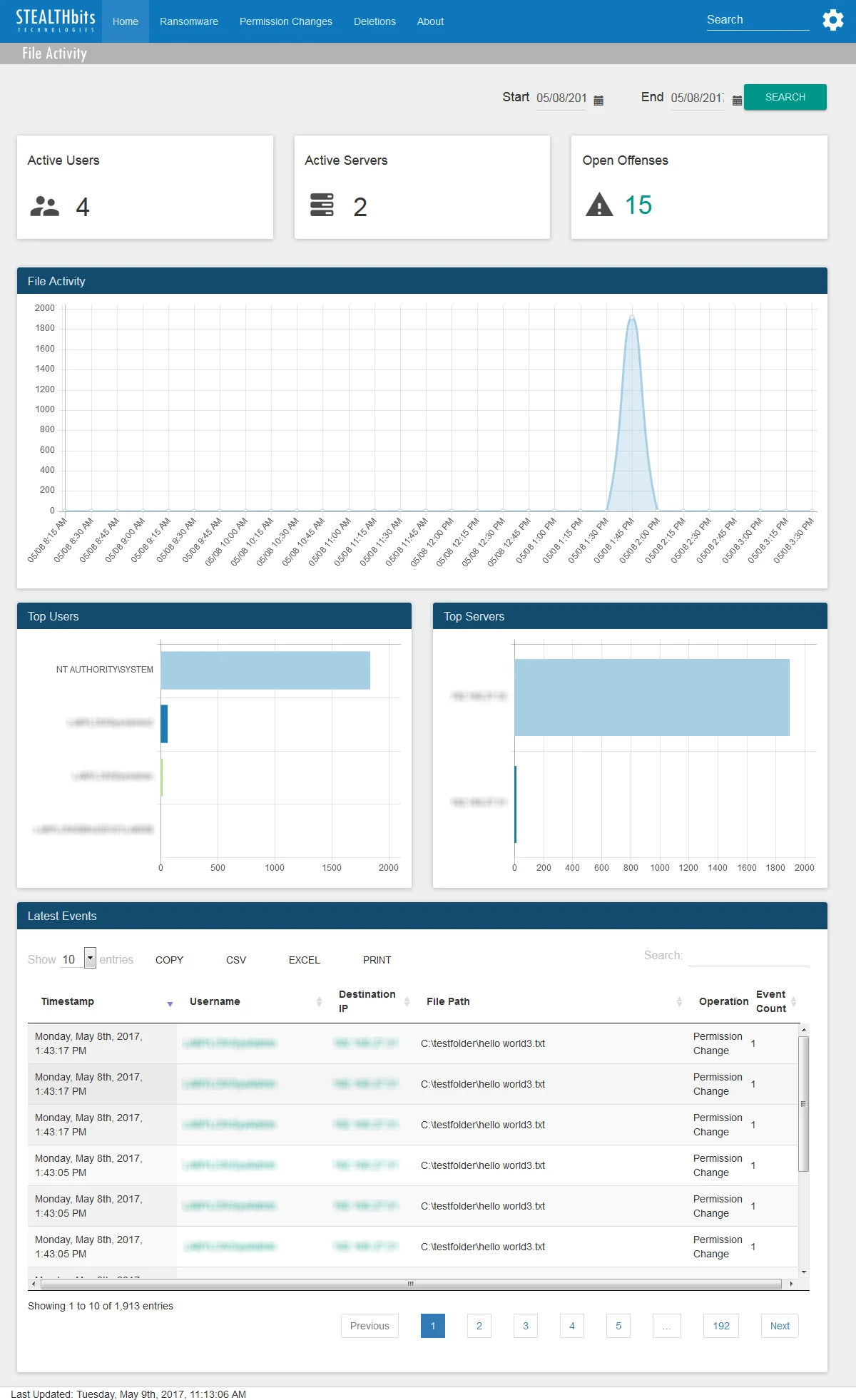Screen dimensions: 856x1400
Task: Click the Start date input field
Action: (x=561, y=98)
